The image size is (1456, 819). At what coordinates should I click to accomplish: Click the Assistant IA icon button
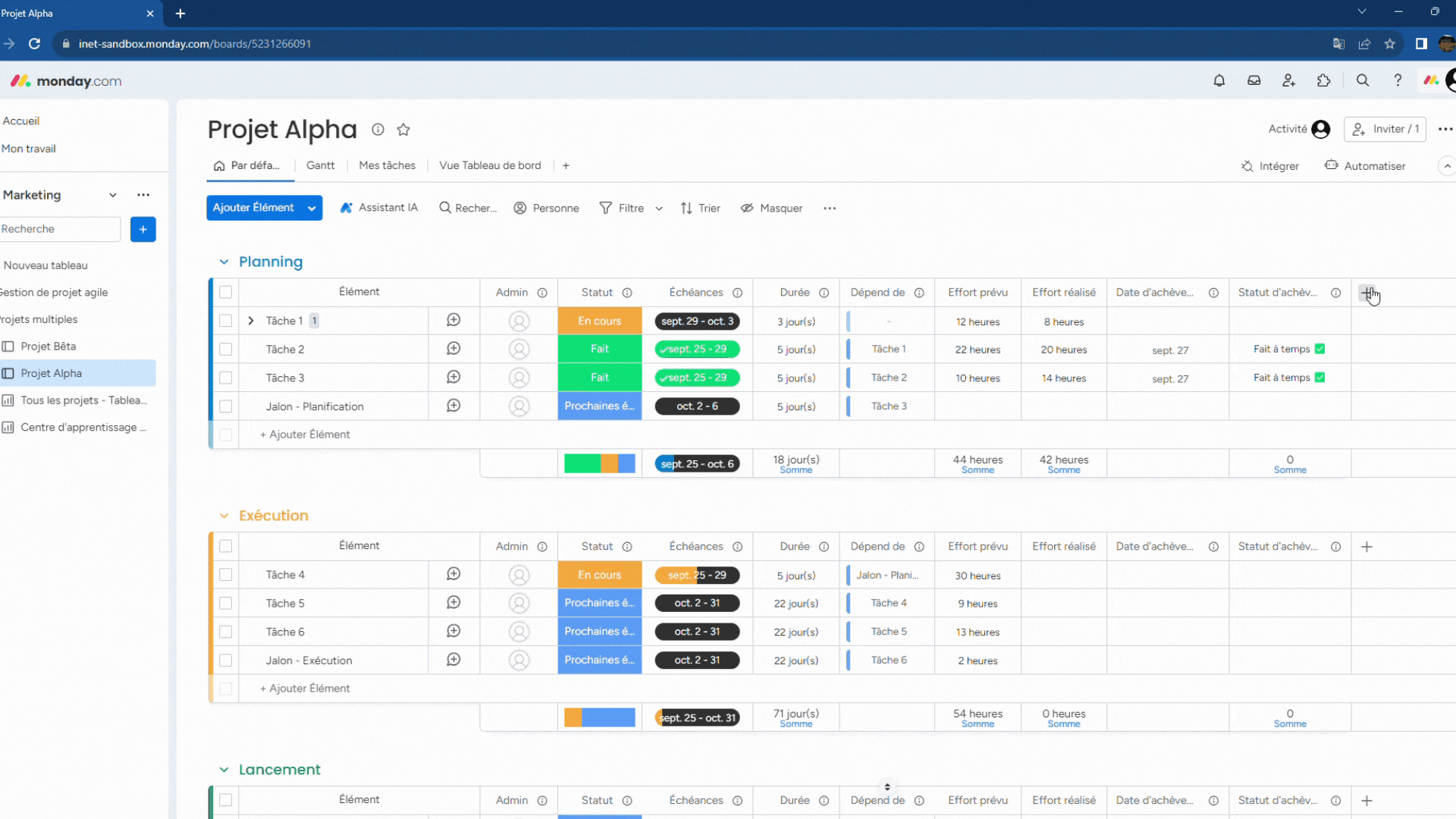click(346, 208)
